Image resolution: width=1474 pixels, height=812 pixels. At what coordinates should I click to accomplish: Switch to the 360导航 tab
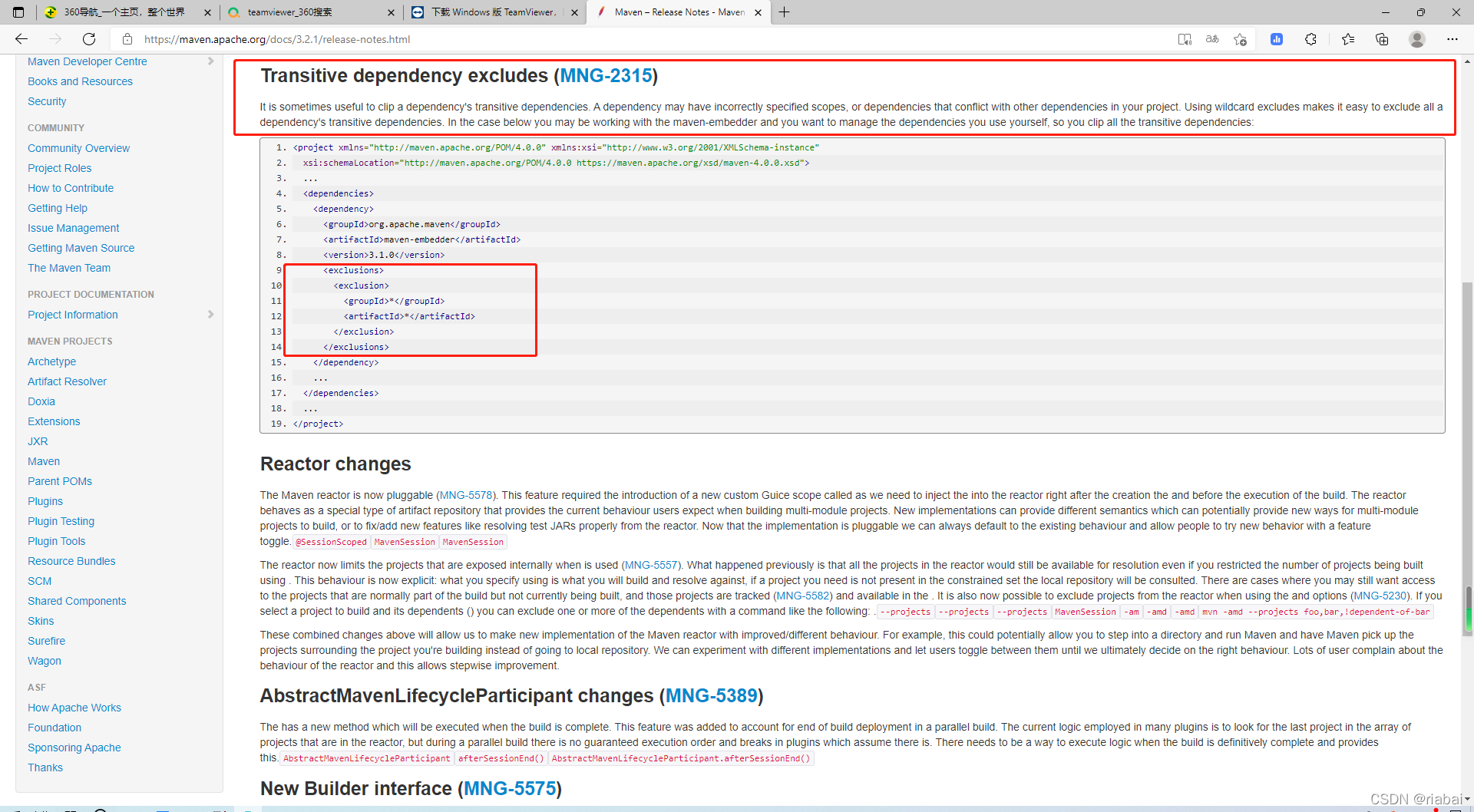click(127, 12)
